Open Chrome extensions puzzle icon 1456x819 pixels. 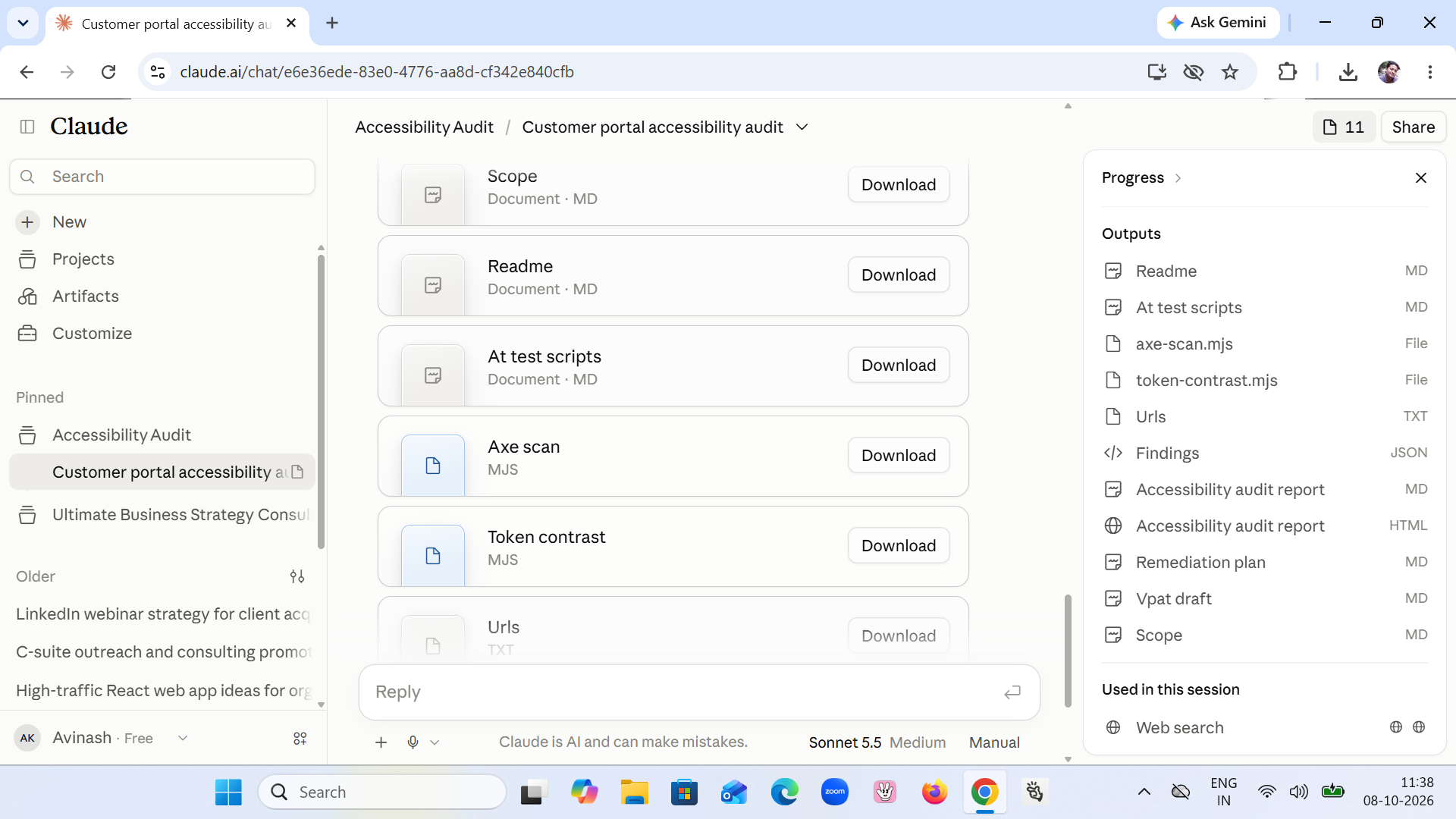point(1287,72)
